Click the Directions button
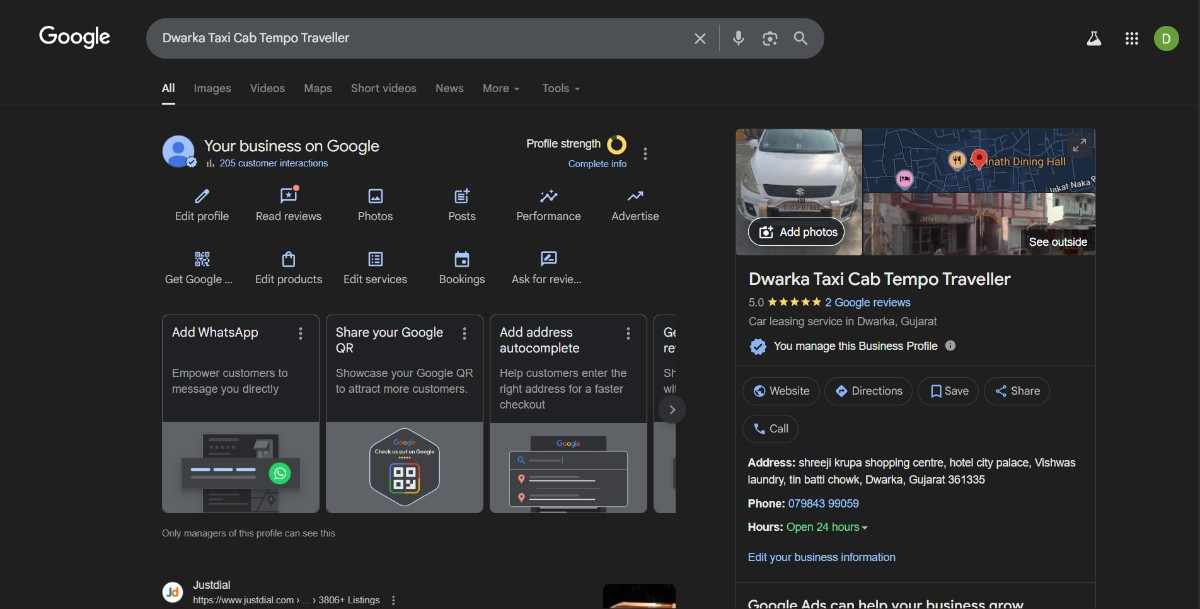Screen dimensions: 1200x609 [x=868, y=391]
